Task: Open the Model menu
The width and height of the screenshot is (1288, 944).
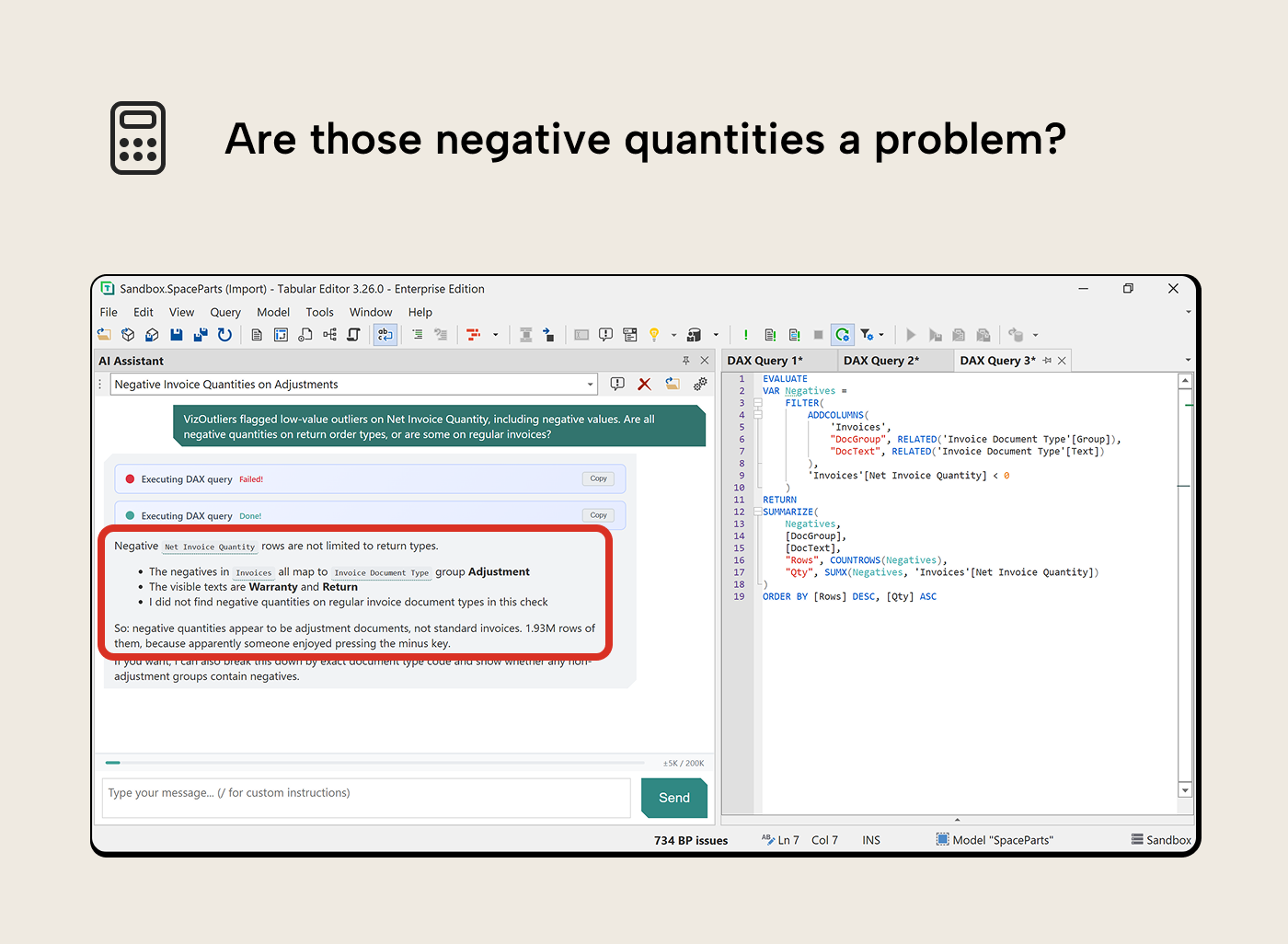Action: tap(273, 313)
